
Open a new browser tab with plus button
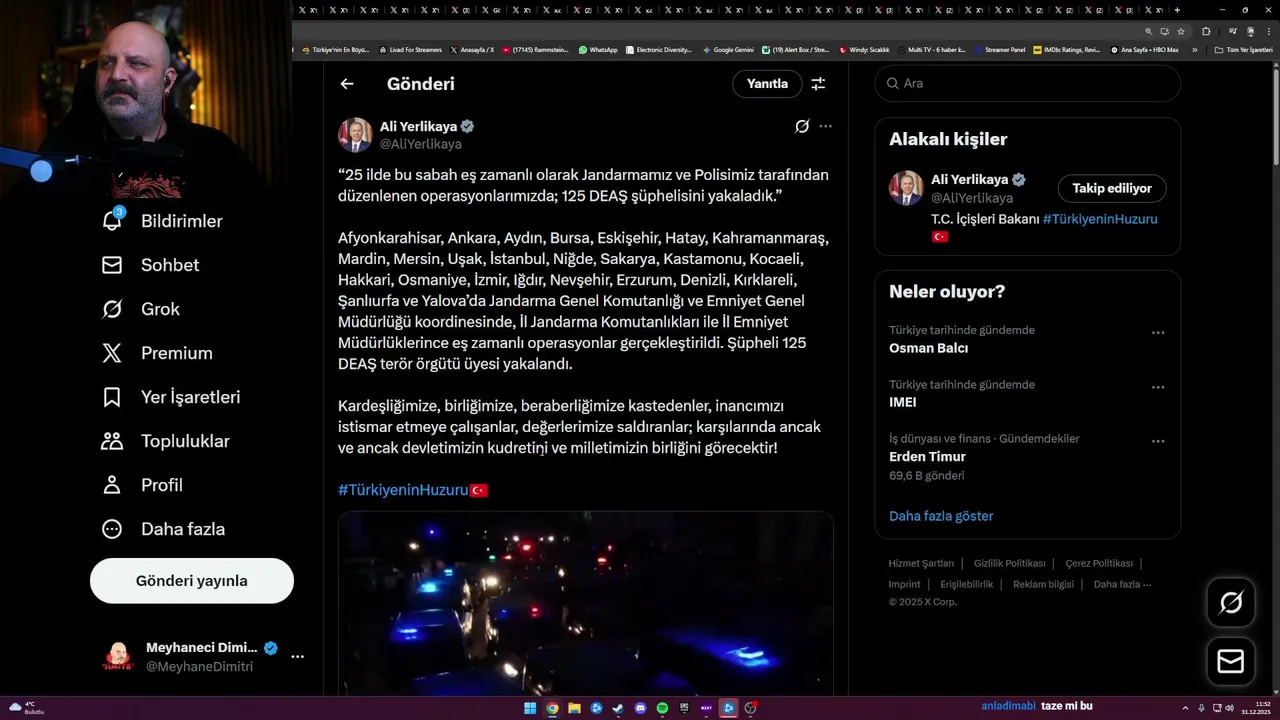point(1179,9)
